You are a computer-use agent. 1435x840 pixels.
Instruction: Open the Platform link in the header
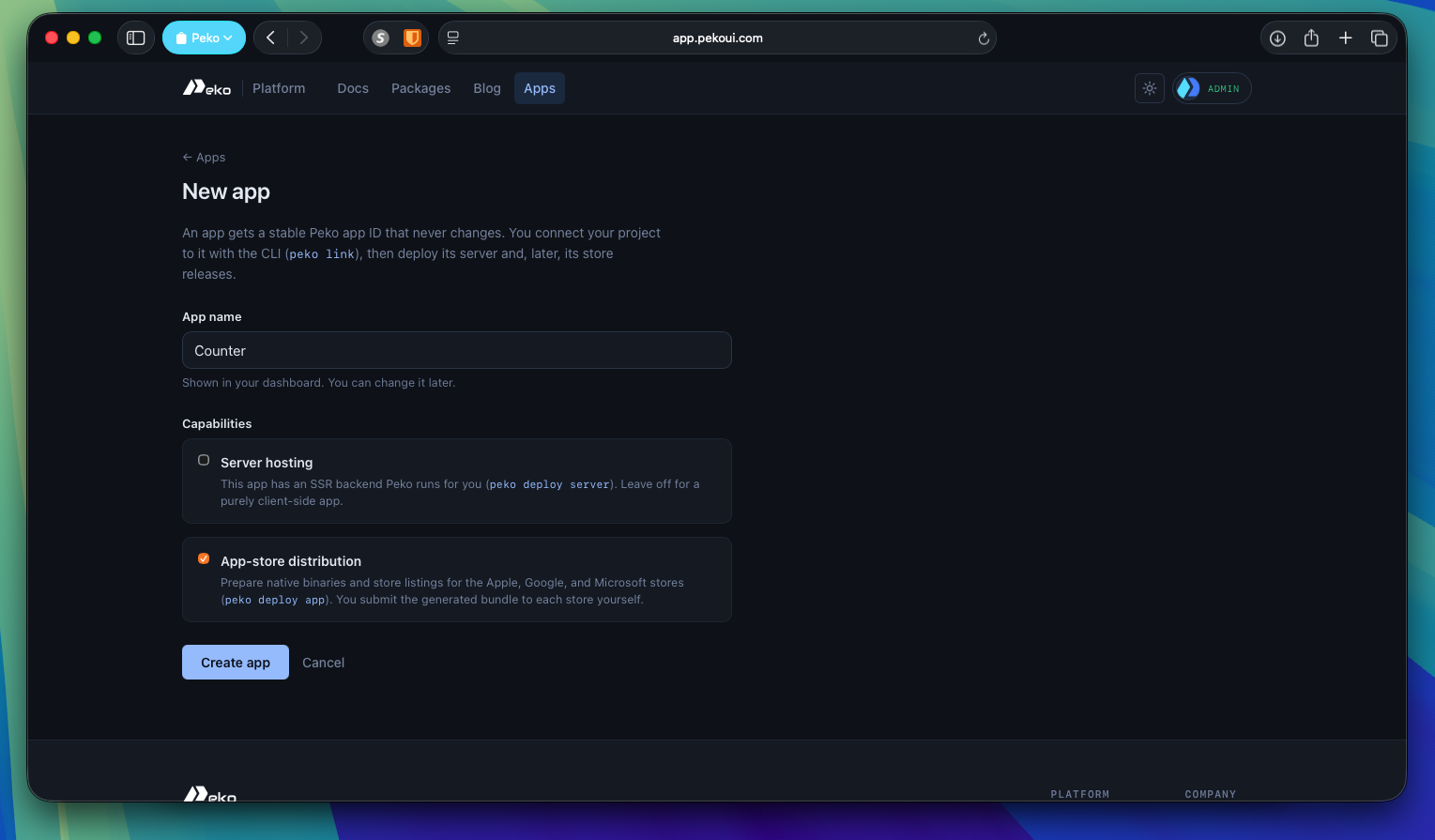pos(279,88)
